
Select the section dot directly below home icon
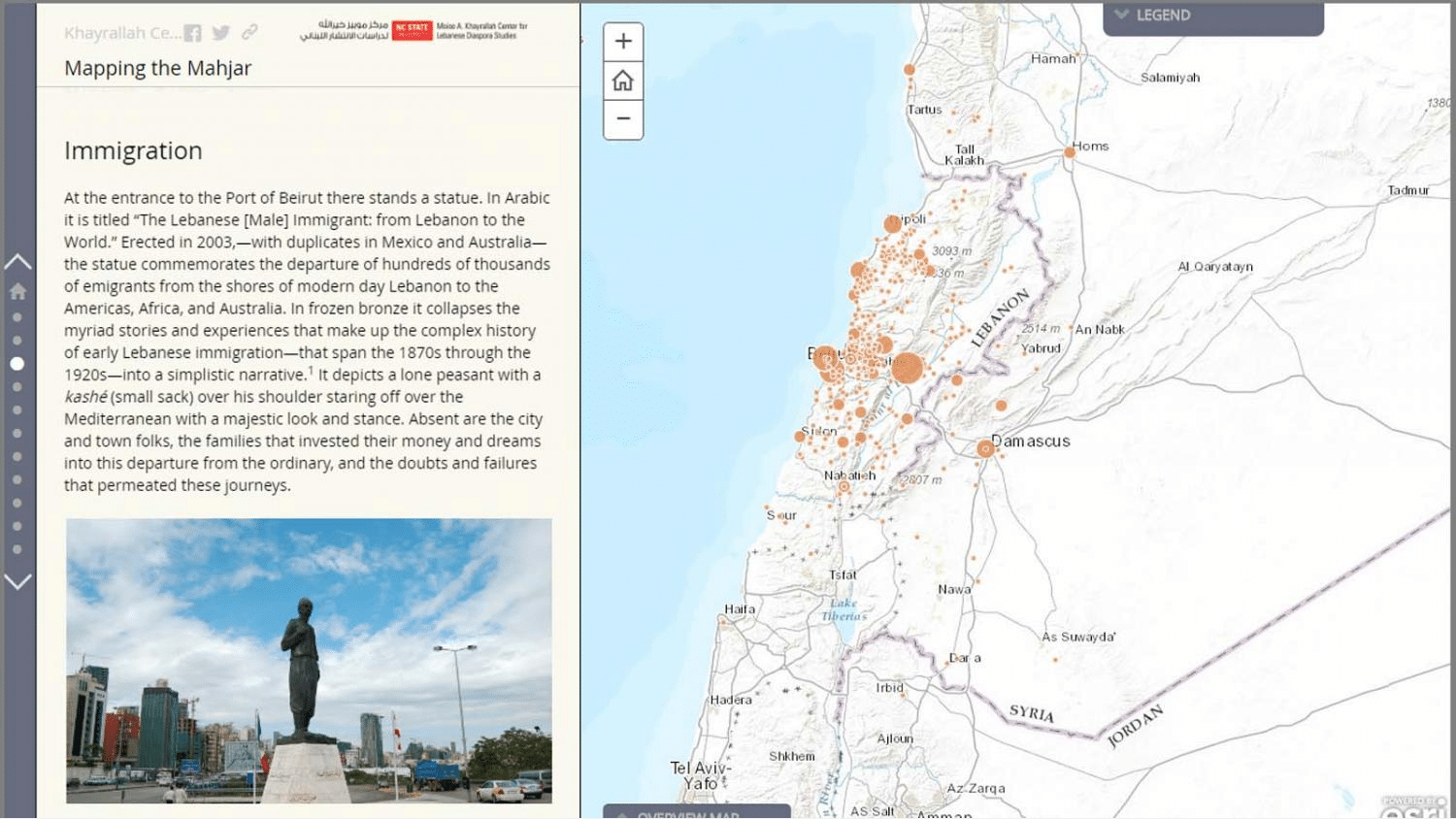[17, 317]
